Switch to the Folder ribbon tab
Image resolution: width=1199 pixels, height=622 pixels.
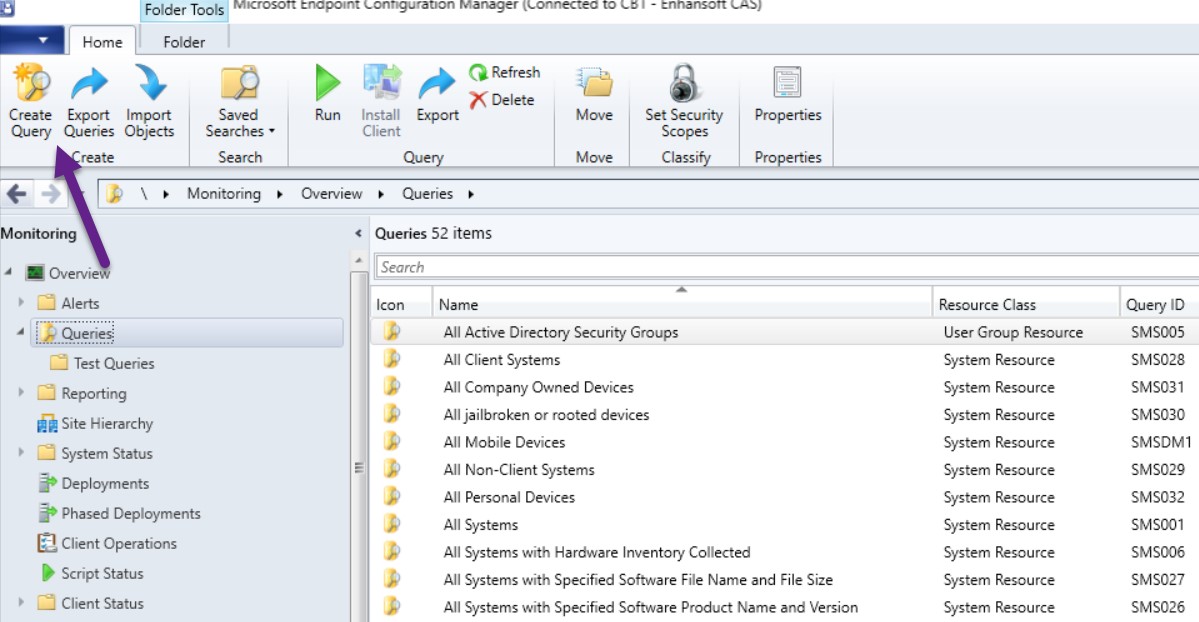tap(184, 42)
